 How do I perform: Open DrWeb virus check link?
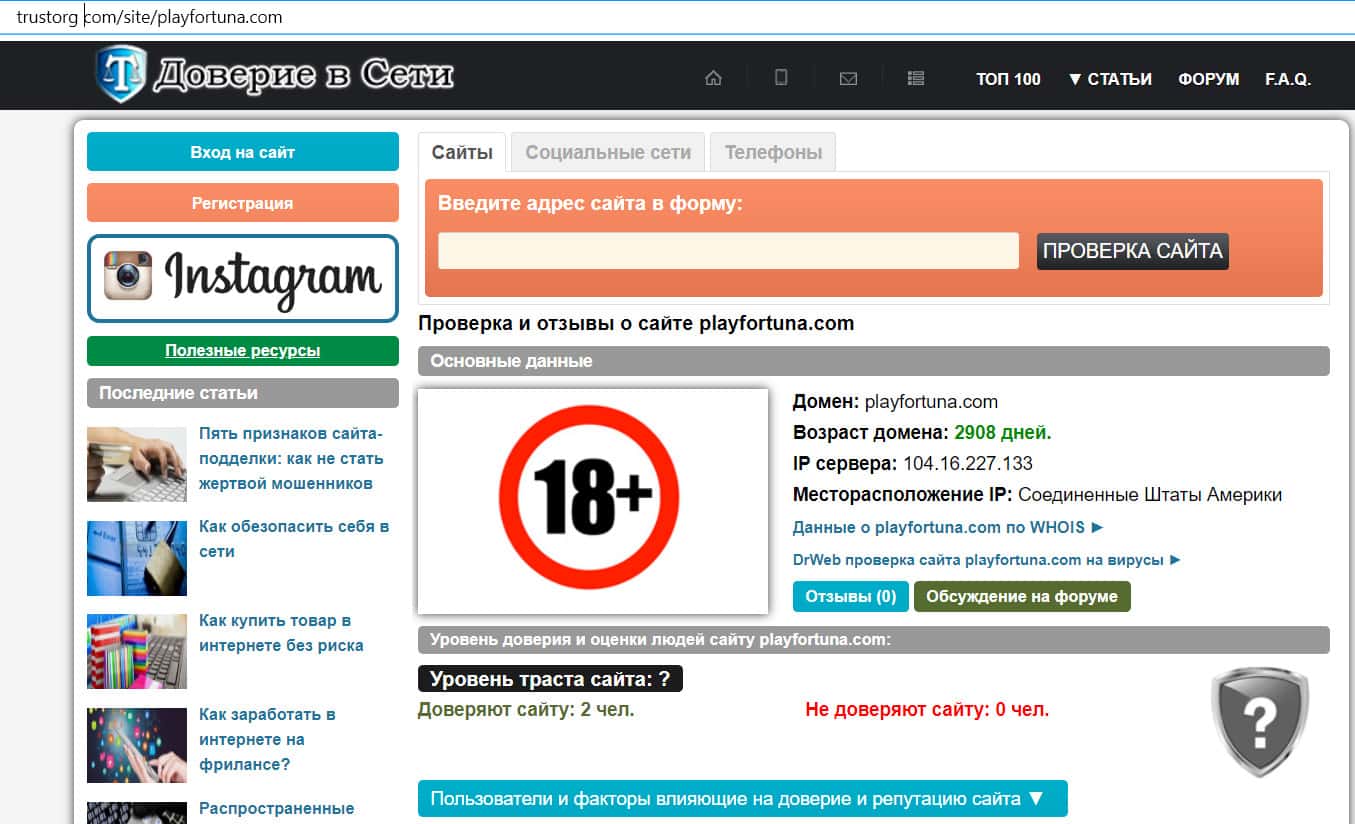coord(987,560)
